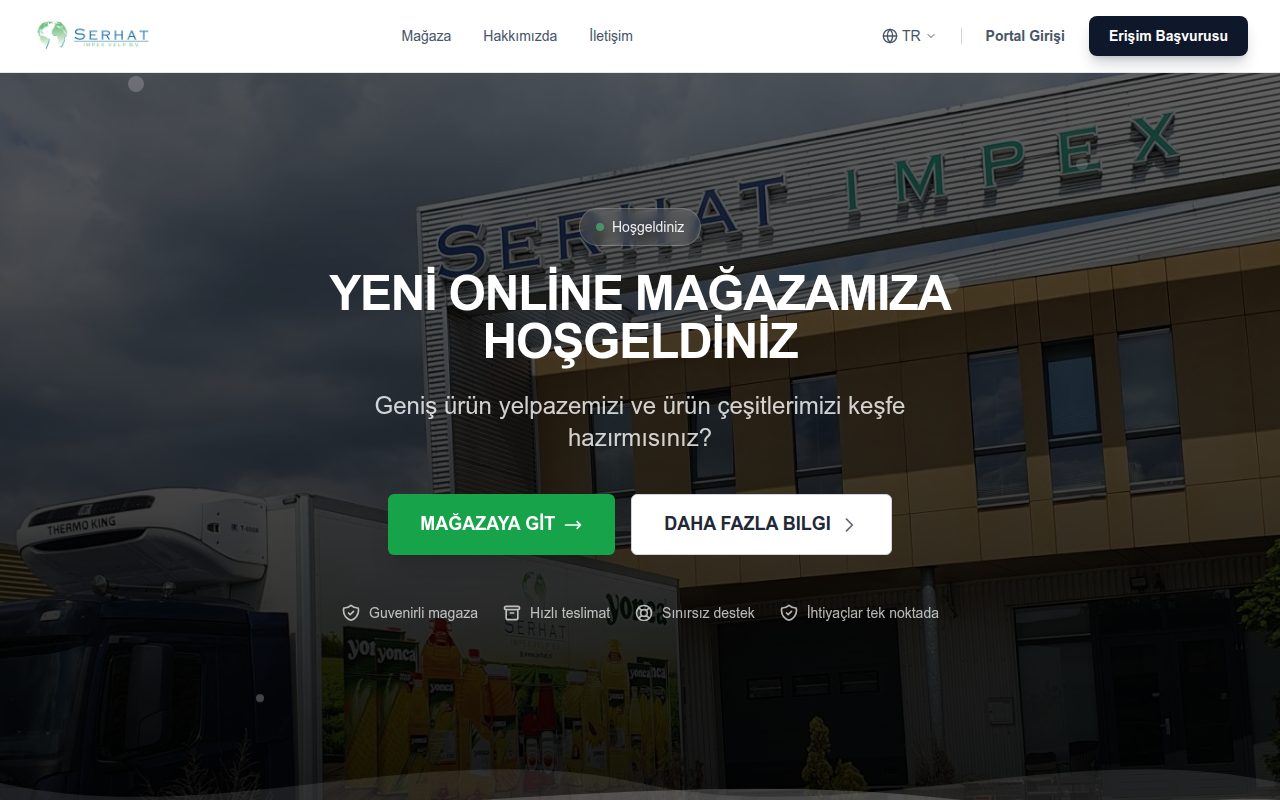Expand the TR language dropdown chevron

pyautogui.click(x=931, y=36)
